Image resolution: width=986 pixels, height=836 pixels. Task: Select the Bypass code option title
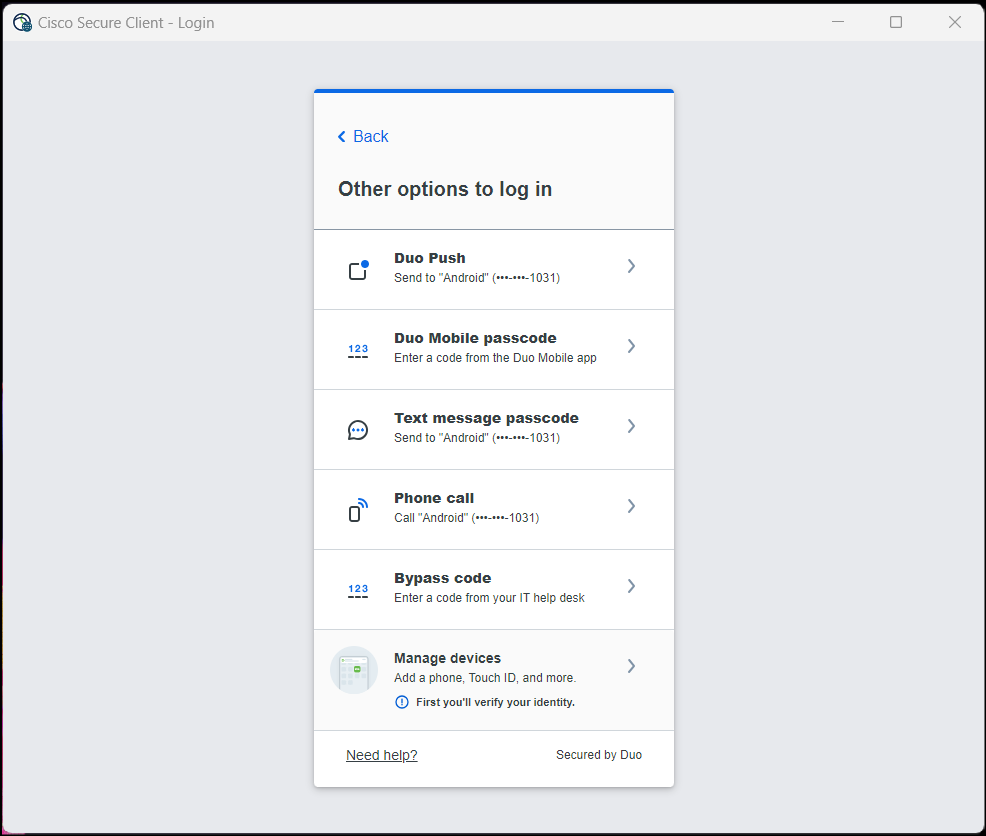pyautogui.click(x=443, y=578)
